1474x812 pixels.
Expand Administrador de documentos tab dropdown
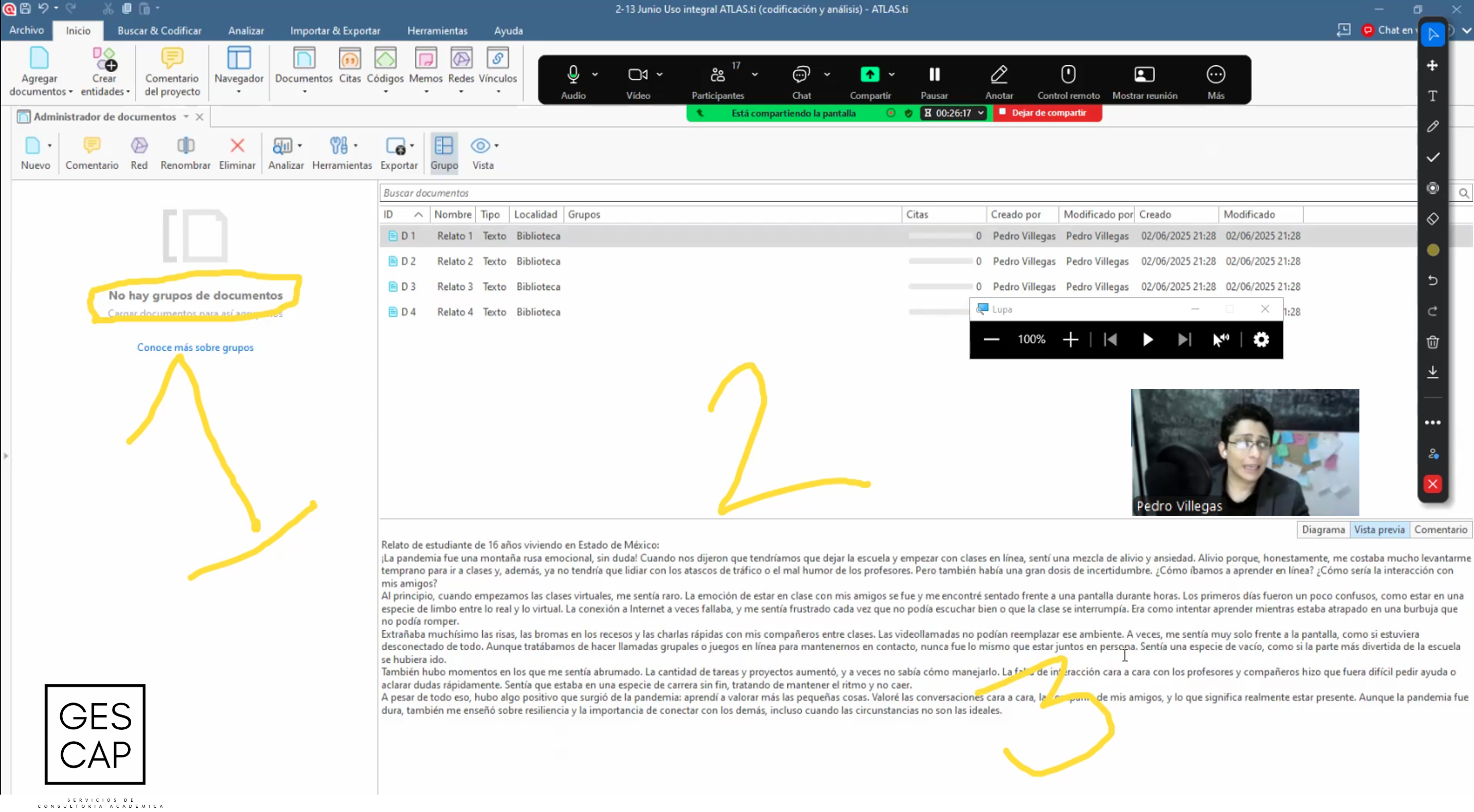pyautogui.click(x=186, y=117)
